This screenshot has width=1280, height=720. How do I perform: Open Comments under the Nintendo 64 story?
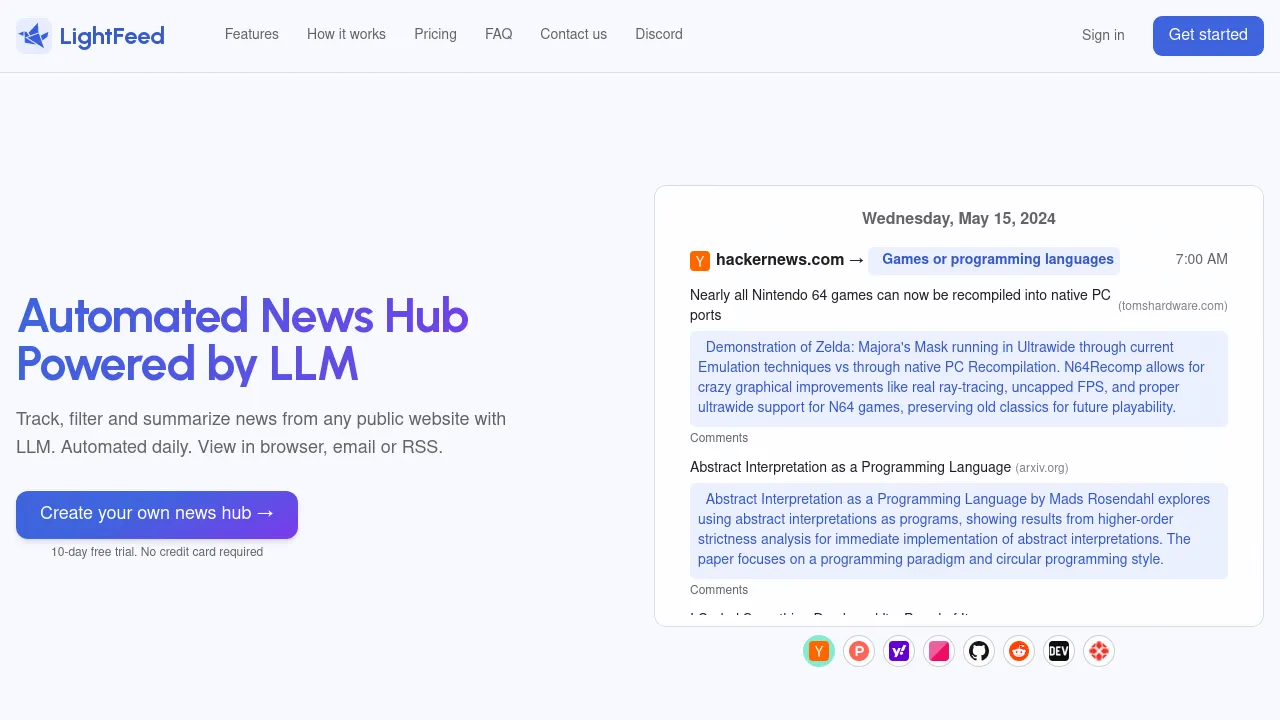click(x=719, y=438)
